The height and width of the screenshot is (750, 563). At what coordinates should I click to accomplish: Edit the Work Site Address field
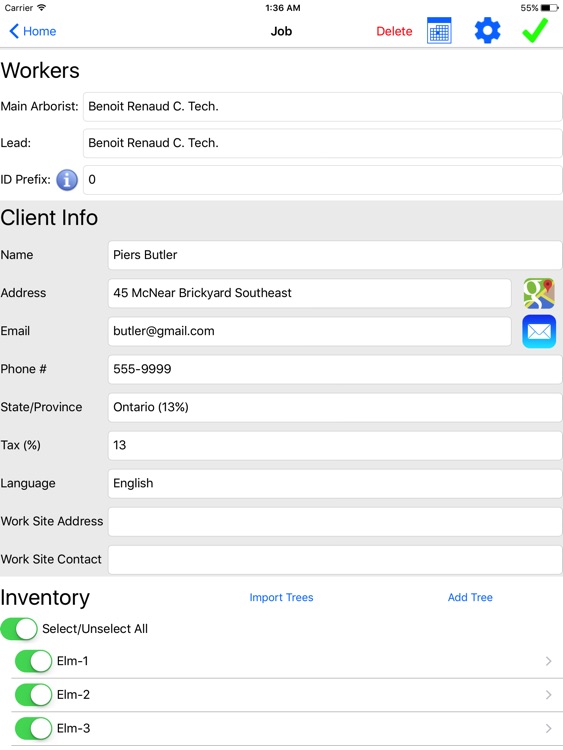[335, 521]
